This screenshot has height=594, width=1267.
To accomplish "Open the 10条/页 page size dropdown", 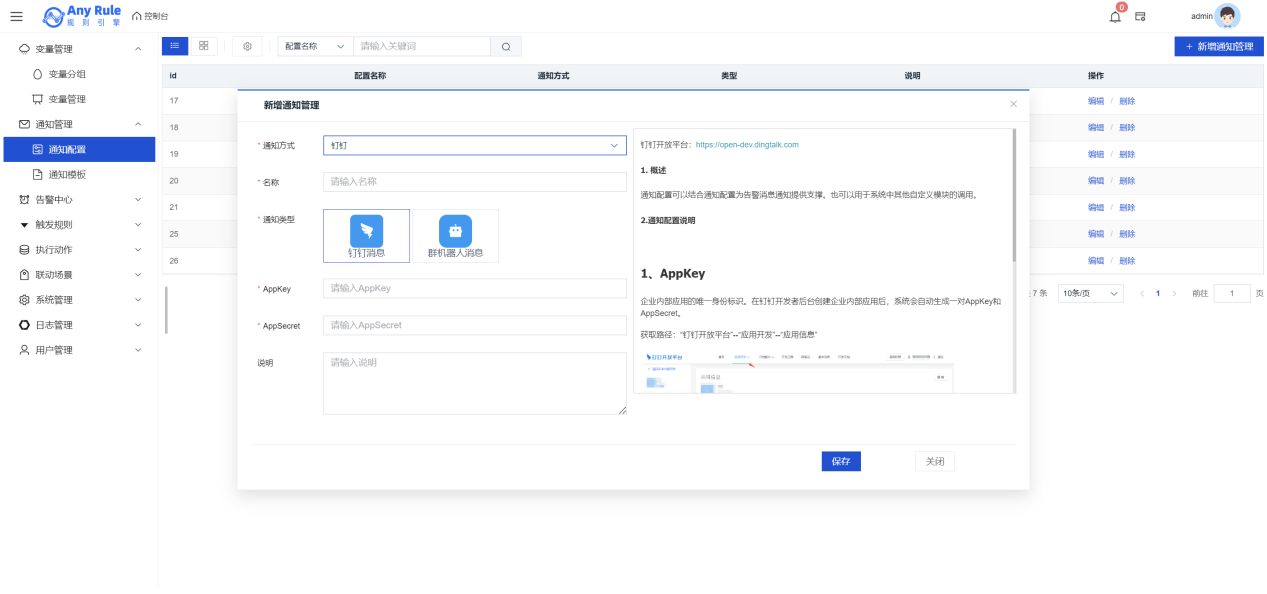I will pos(1090,294).
